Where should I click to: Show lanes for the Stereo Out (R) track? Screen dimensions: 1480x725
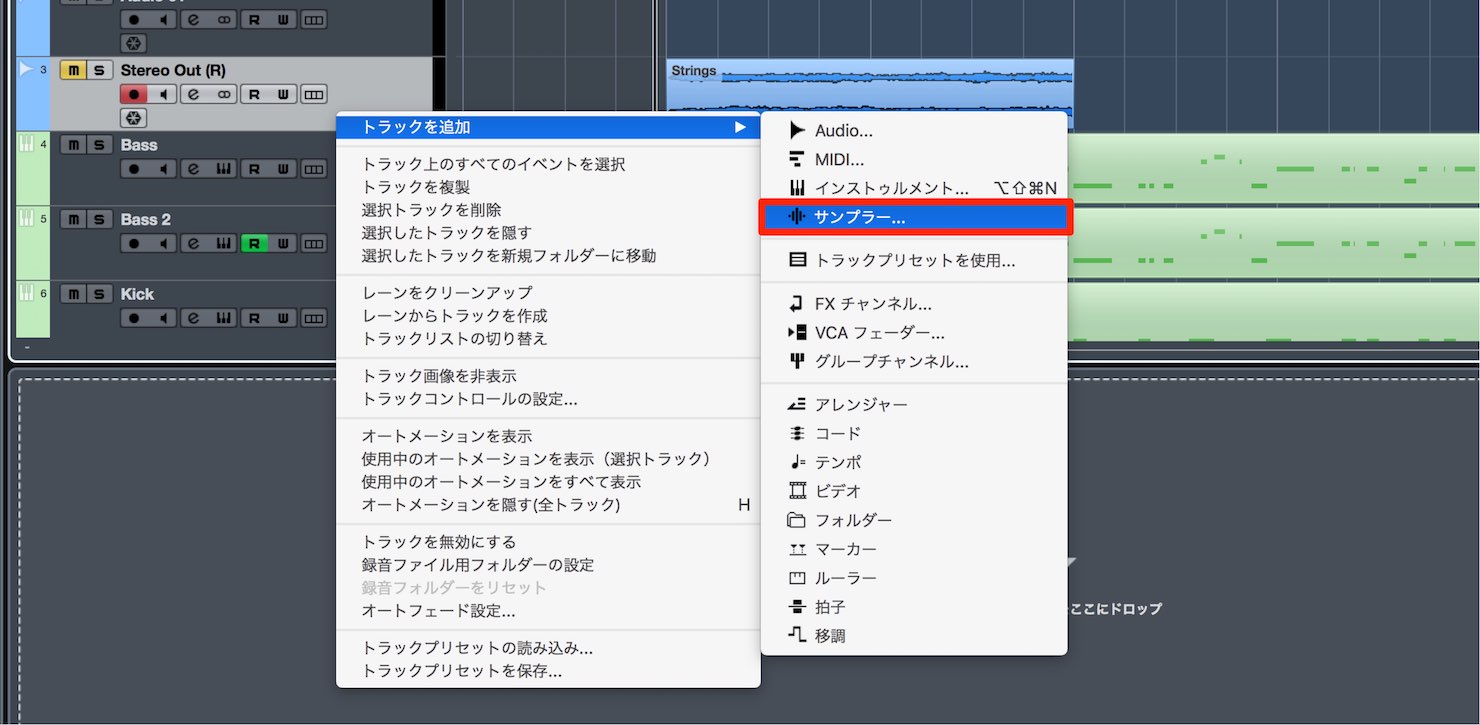click(314, 94)
